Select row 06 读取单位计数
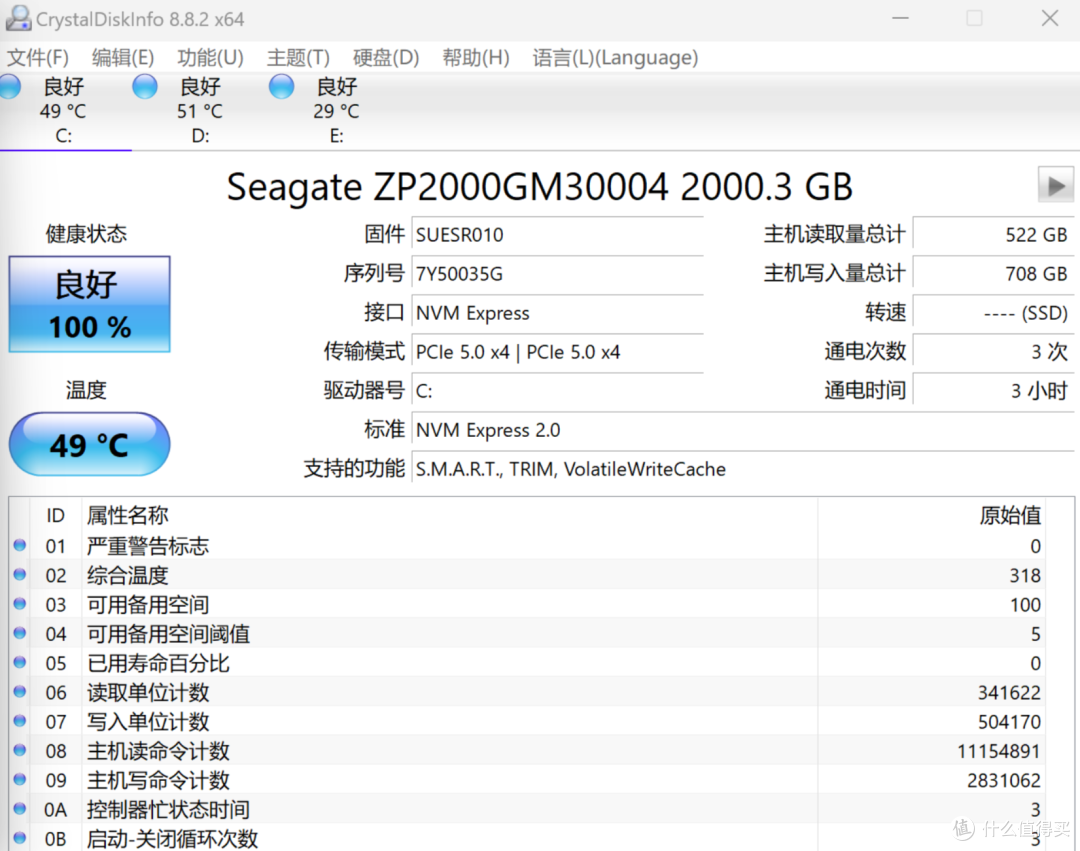The height and width of the screenshot is (851, 1080). 528,692
